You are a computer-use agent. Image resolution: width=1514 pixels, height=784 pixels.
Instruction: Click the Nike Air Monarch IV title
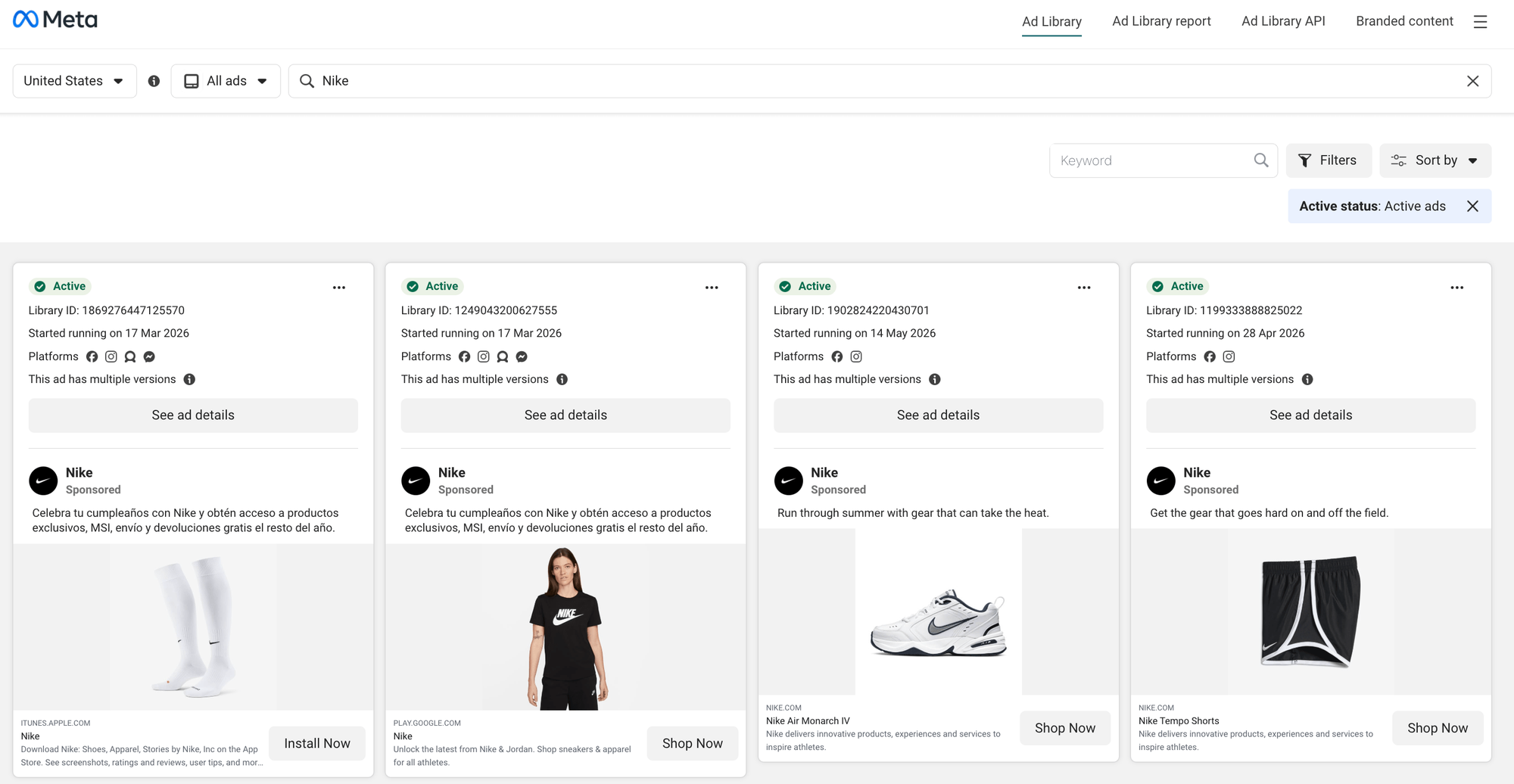pos(808,721)
